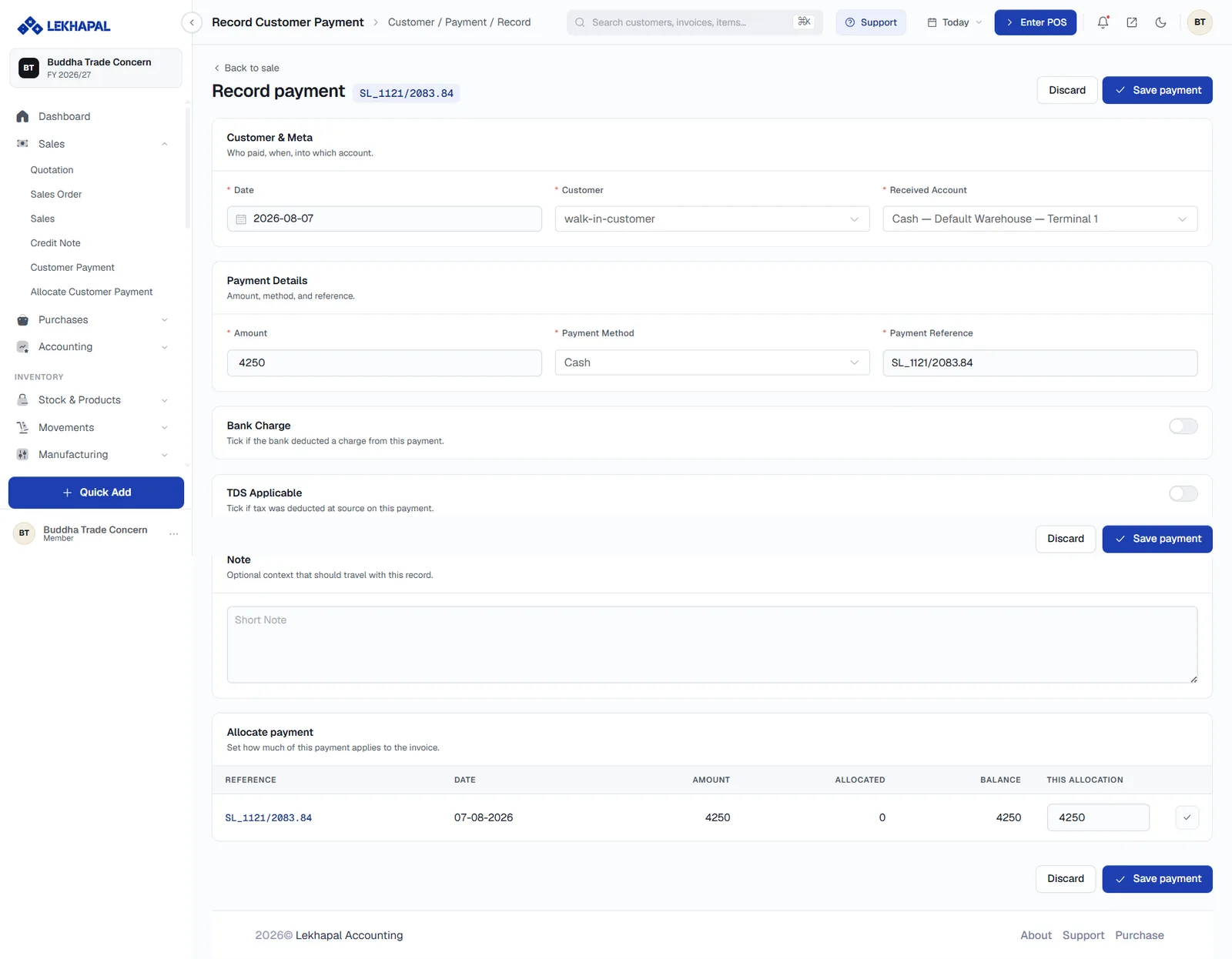Image resolution: width=1232 pixels, height=959 pixels.
Task: Click the Manufacturing icon
Action: coord(23,455)
